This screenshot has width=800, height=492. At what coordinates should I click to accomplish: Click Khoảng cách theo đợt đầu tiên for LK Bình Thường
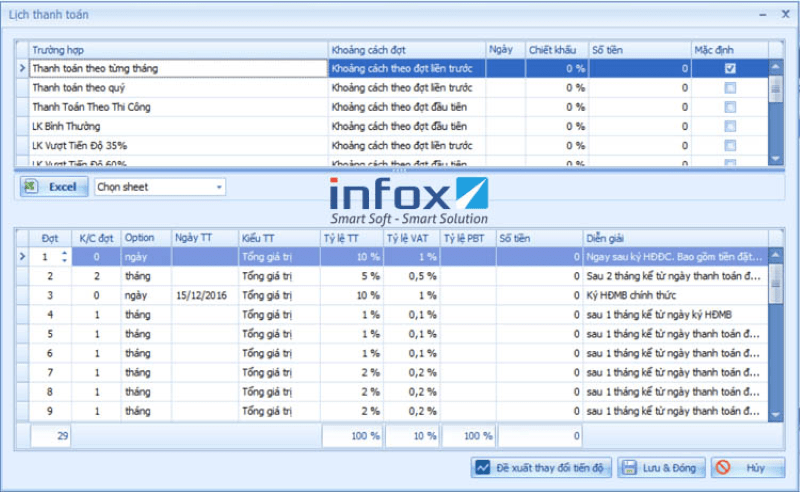click(x=407, y=127)
